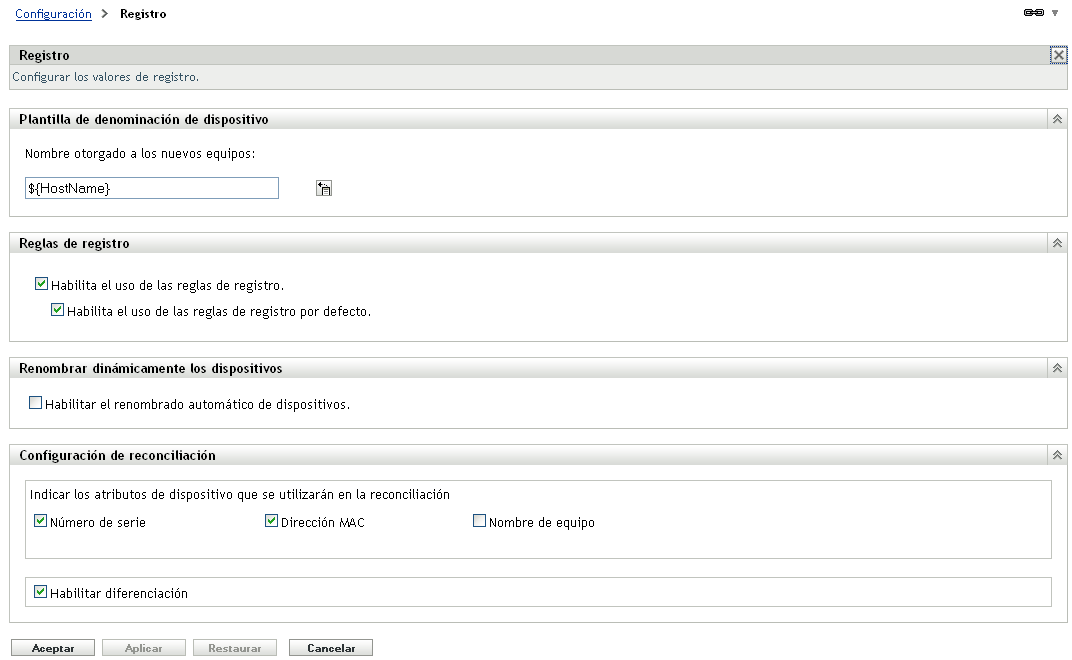Click the Aplicar button
This screenshot has width=1072, height=660.
click(144, 648)
